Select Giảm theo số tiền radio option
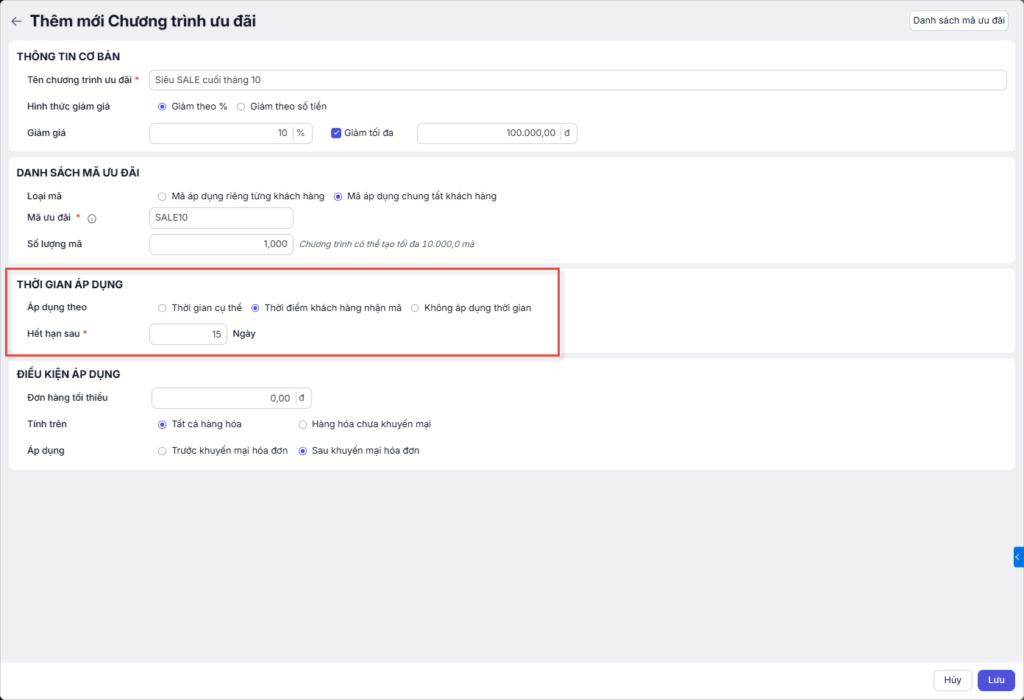1024x700 pixels. coord(241,106)
